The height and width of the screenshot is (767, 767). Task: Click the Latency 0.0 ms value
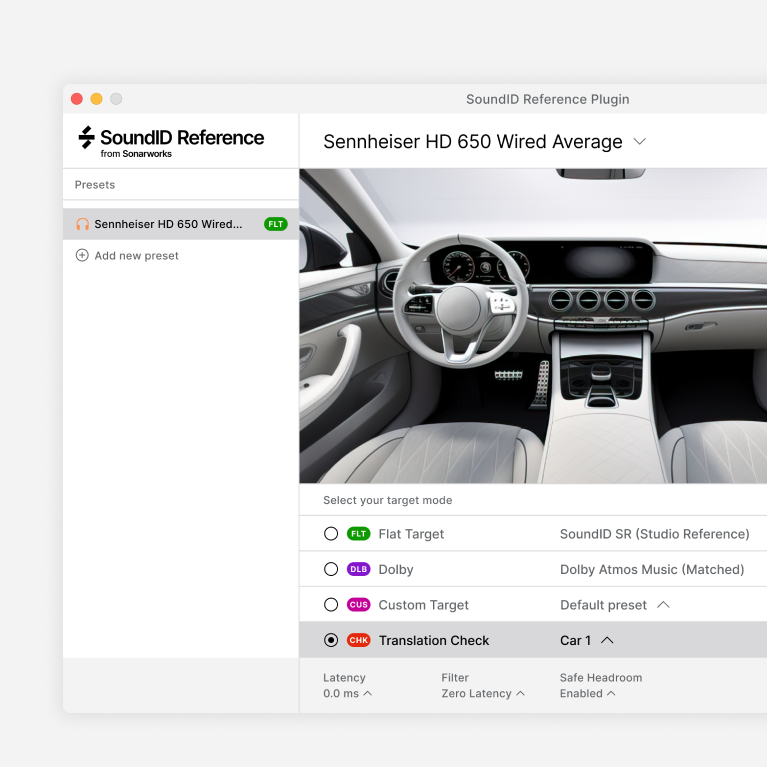coord(347,693)
